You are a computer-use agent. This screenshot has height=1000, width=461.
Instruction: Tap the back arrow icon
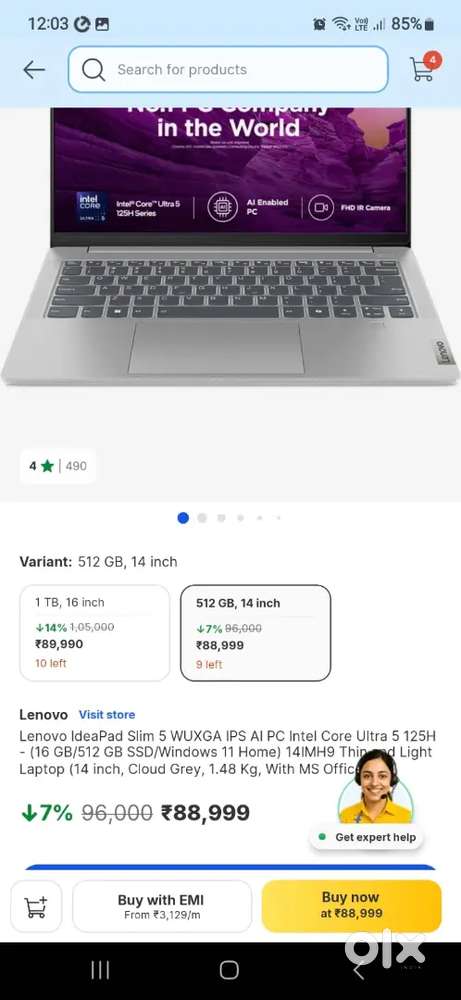[34, 70]
